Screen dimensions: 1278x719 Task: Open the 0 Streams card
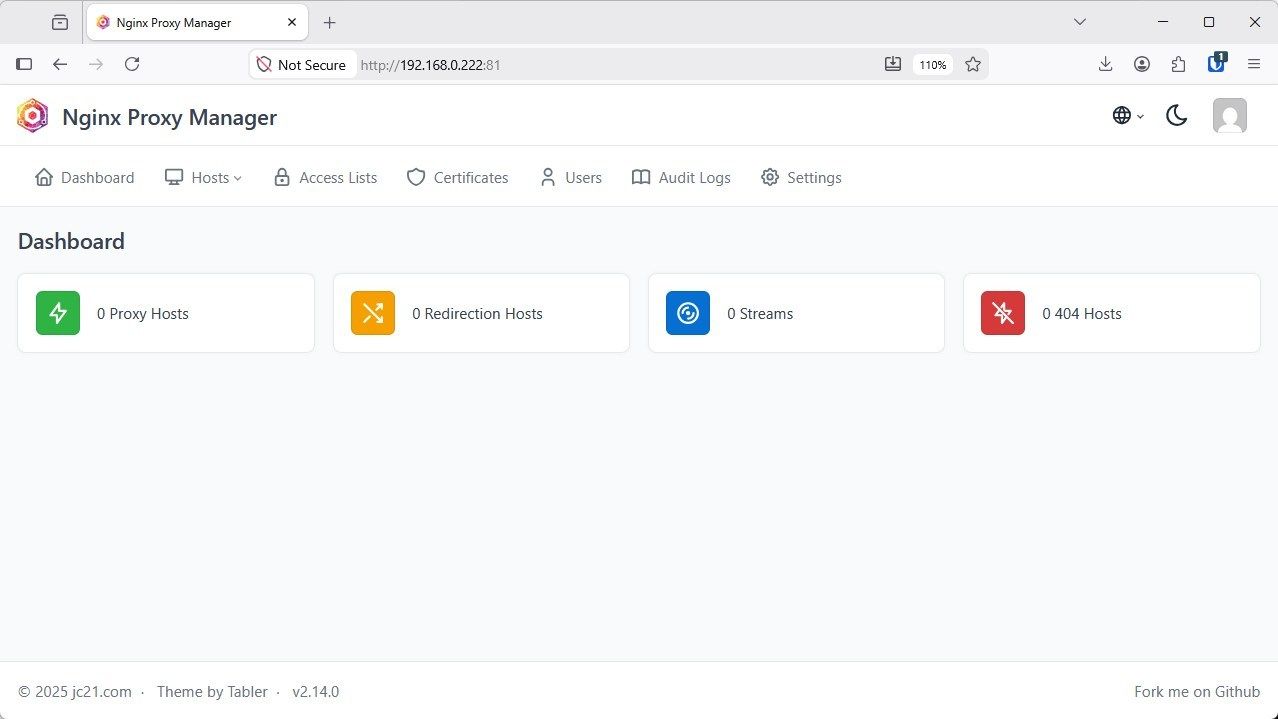796,313
